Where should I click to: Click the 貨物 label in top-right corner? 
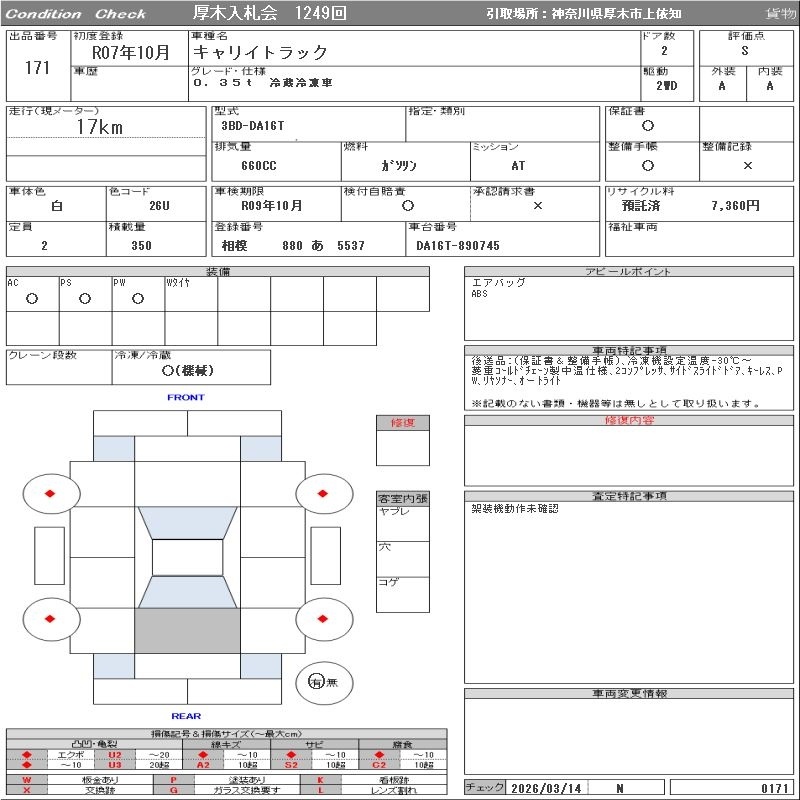point(780,14)
